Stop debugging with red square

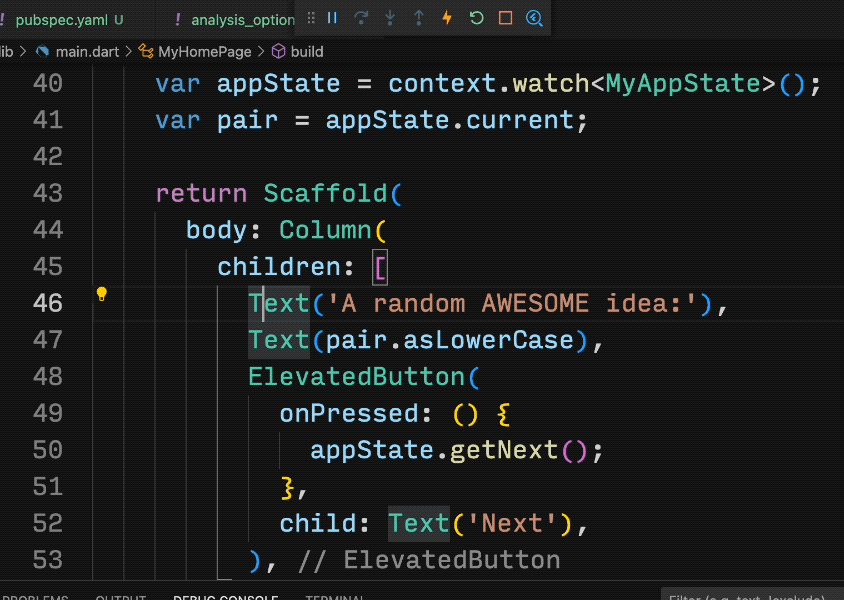(x=505, y=18)
